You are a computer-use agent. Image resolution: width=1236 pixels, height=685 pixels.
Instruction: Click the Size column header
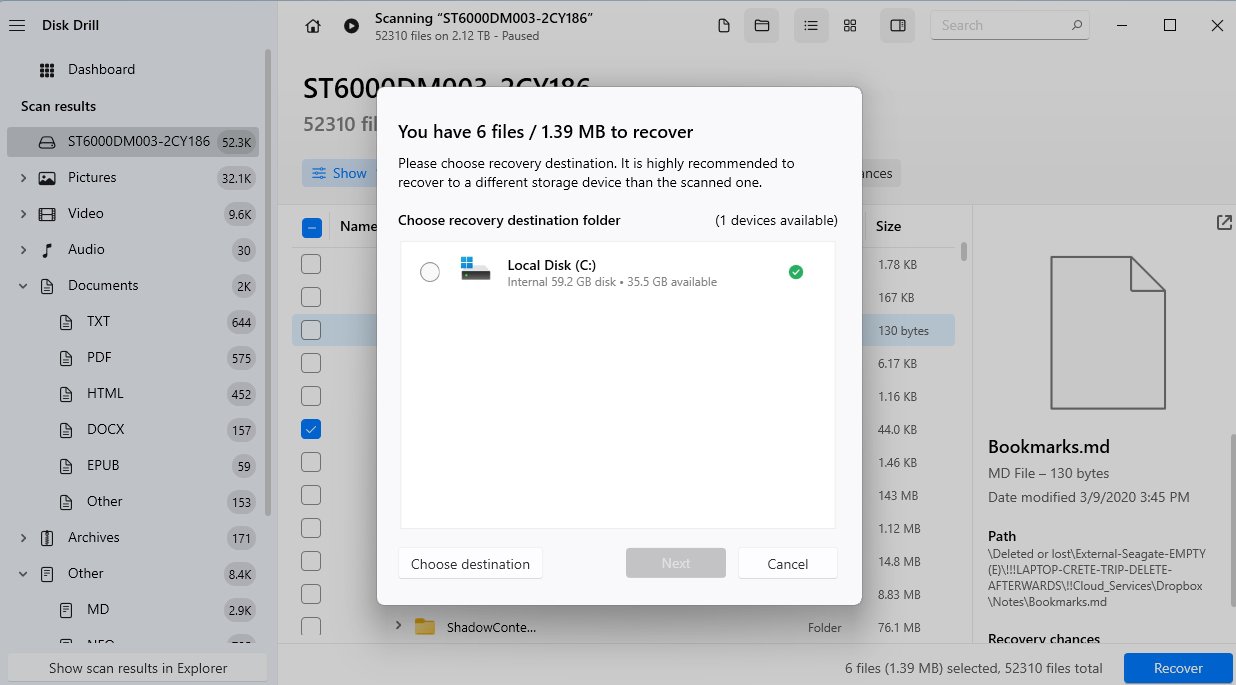889,227
